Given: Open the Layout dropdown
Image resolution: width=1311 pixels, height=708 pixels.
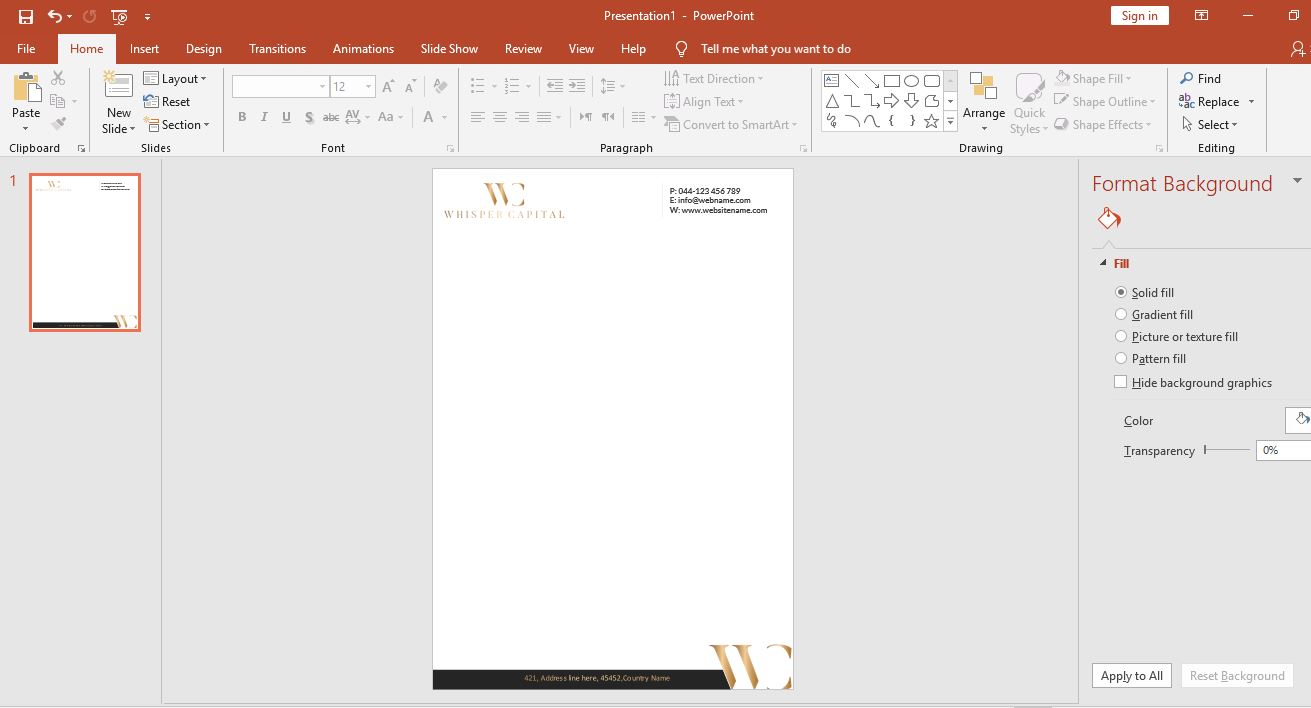Looking at the screenshot, I should click(175, 79).
